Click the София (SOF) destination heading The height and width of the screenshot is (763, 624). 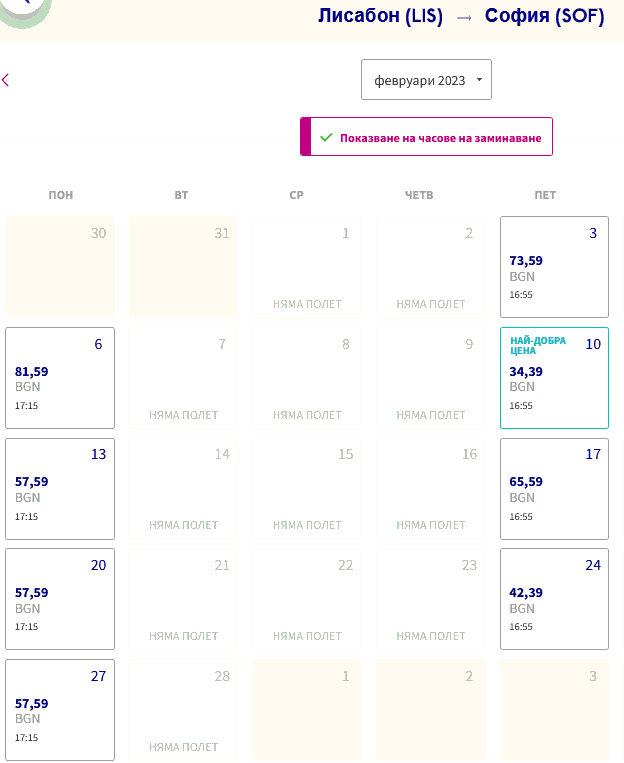click(x=544, y=16)
